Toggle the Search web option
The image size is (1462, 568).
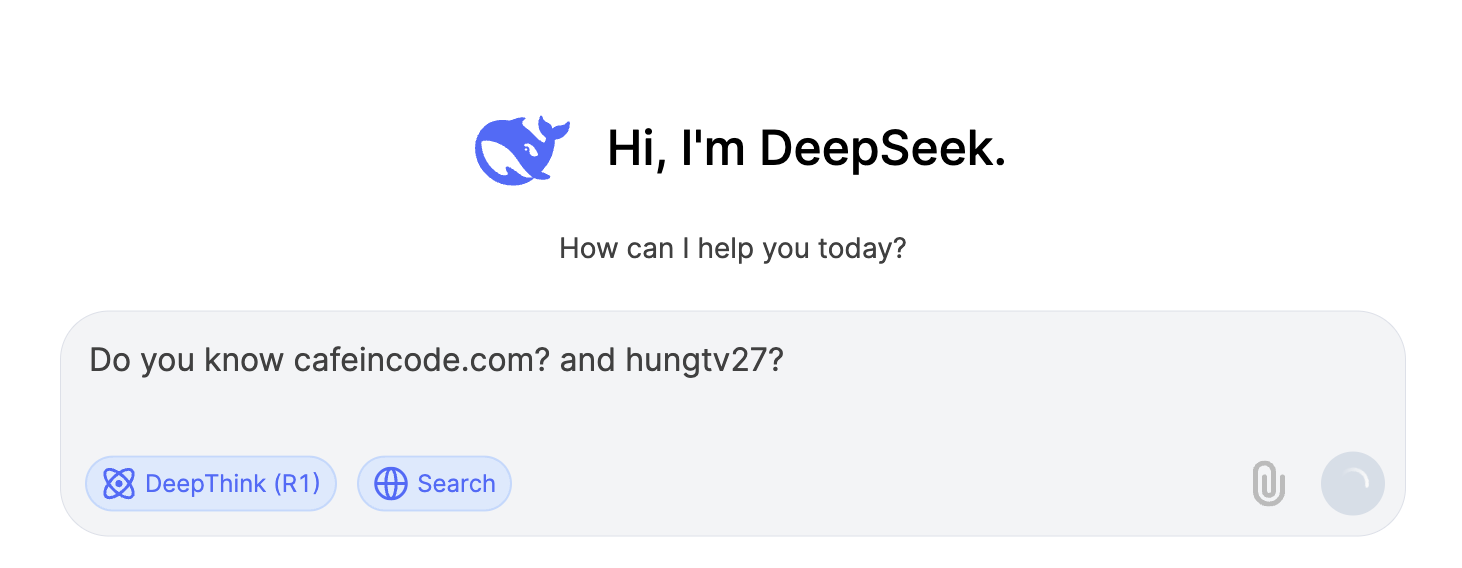pos(434,484)
